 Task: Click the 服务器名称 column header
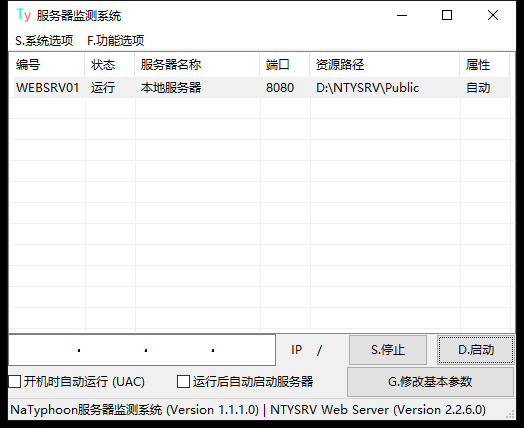197,64
